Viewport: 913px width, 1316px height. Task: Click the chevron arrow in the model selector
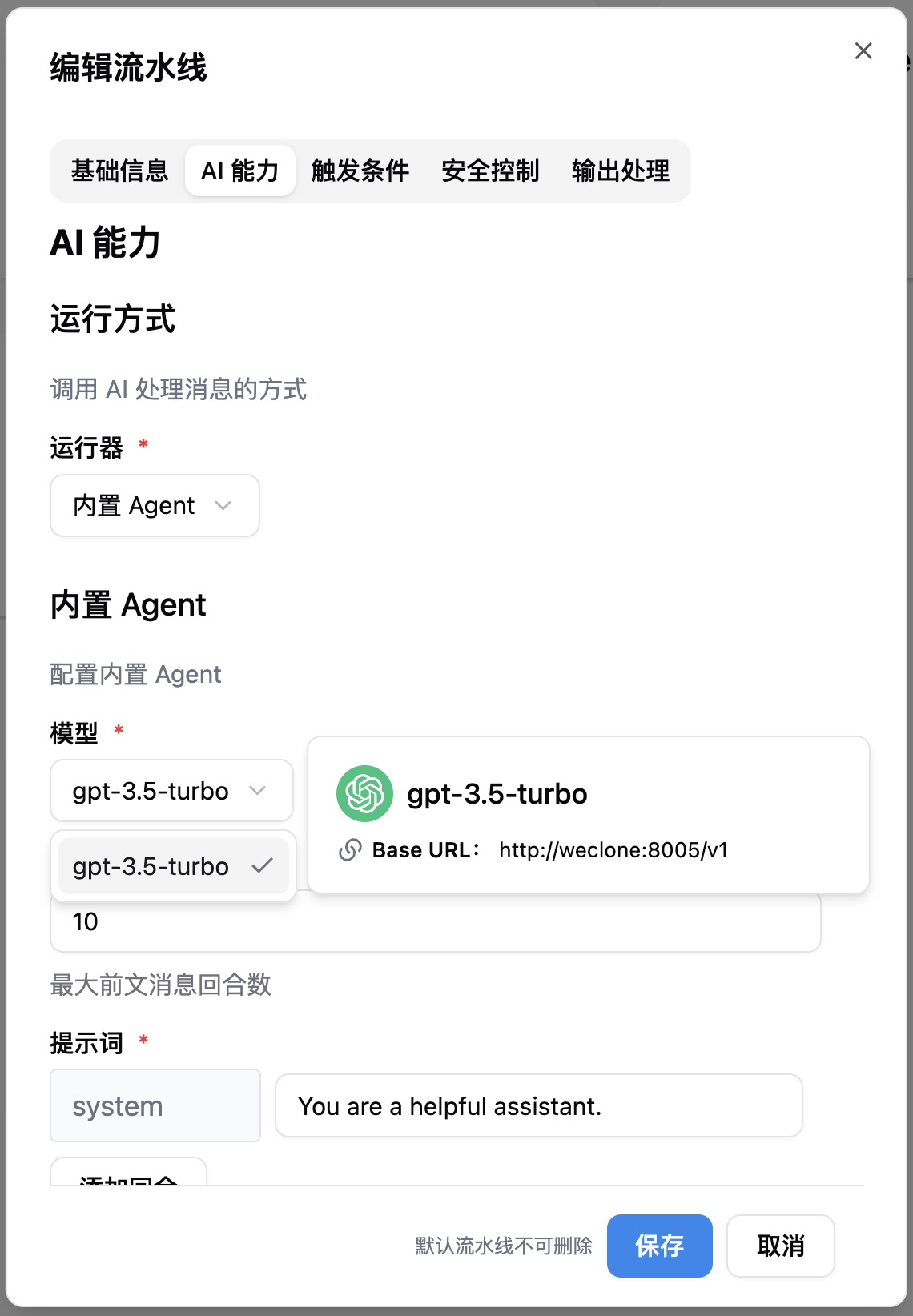pyautogui.click(x=257, y=790)
